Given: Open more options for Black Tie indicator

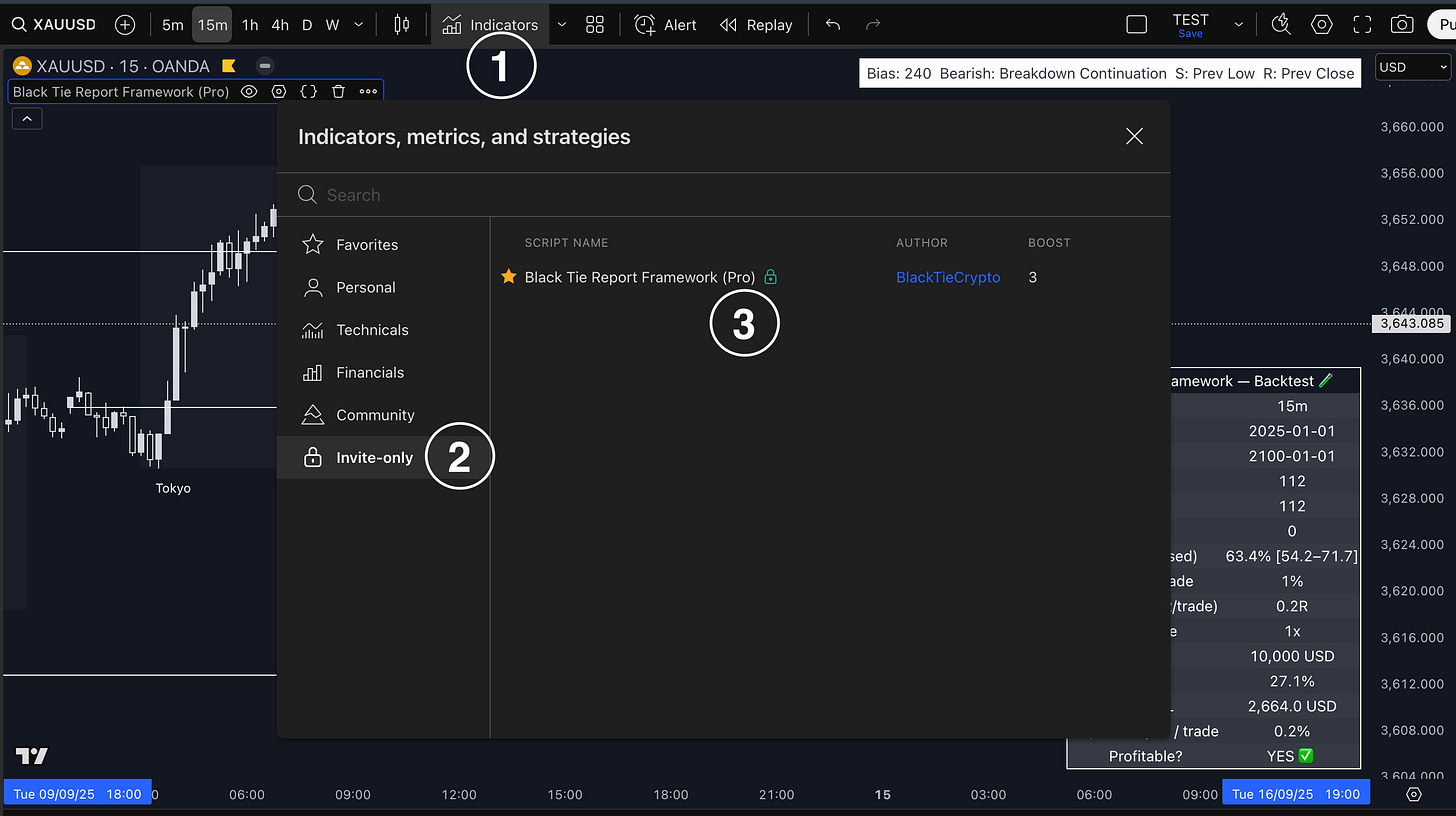Looking at the screenshot, I should (x=368, y=92).
